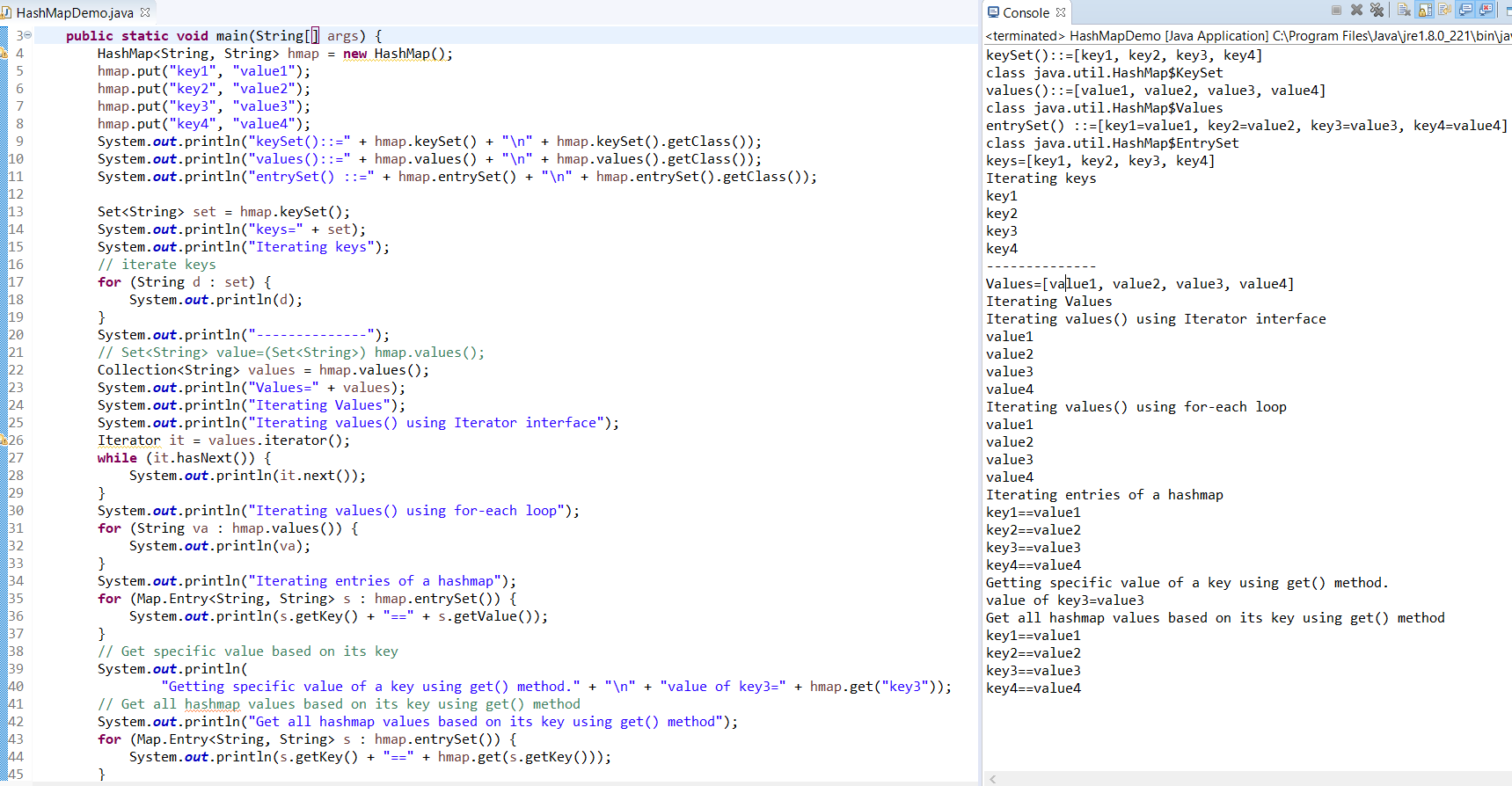Collapse the main method fold marker at line 3
Screen dimensions: 1512x786
pyautogui.click(x=28, y=35)
